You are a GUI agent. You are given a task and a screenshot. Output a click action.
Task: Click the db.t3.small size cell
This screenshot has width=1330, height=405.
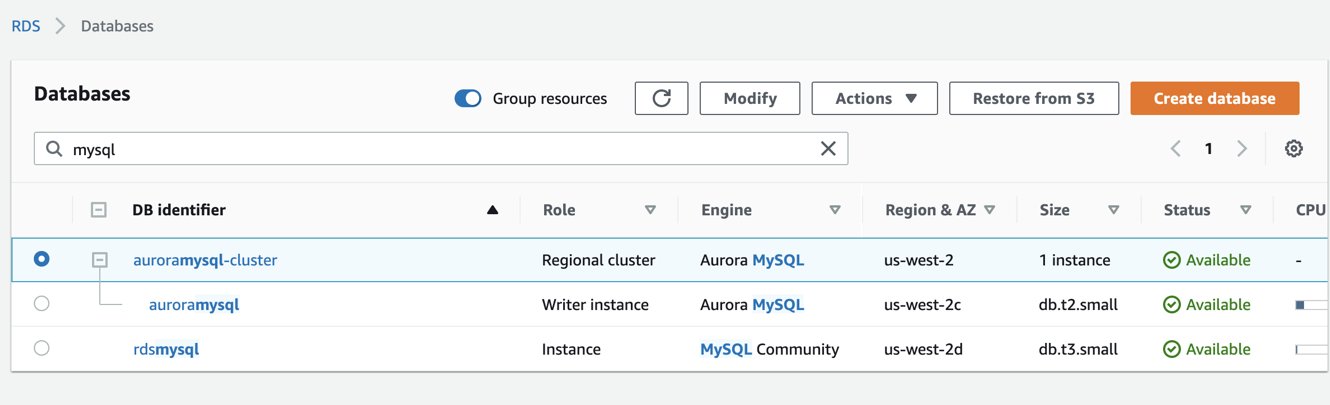click(1078, 349)
